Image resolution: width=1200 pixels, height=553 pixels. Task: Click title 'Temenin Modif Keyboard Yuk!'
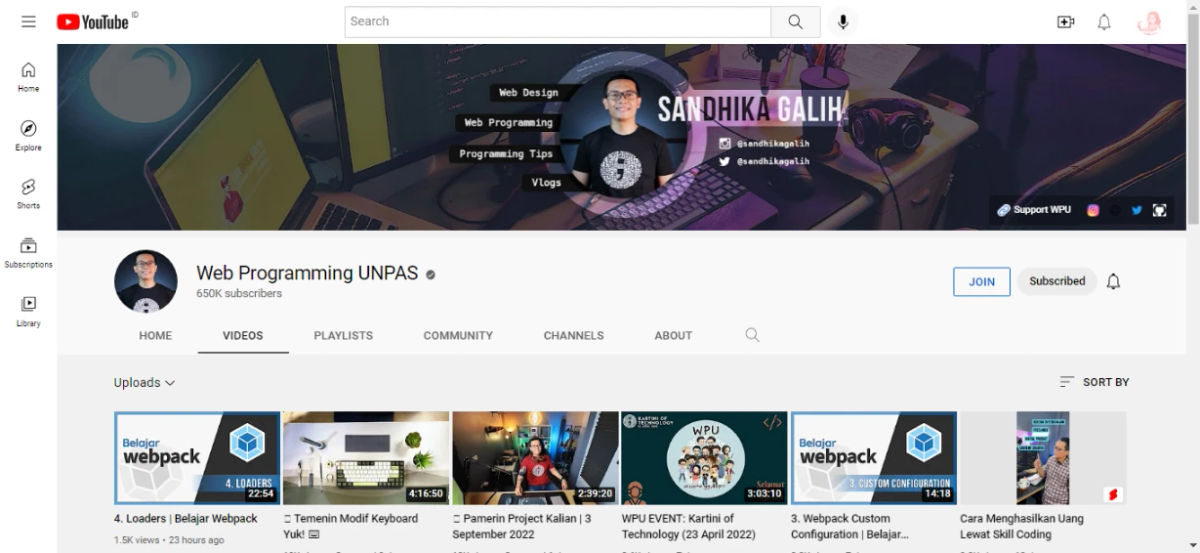(351, 526)
